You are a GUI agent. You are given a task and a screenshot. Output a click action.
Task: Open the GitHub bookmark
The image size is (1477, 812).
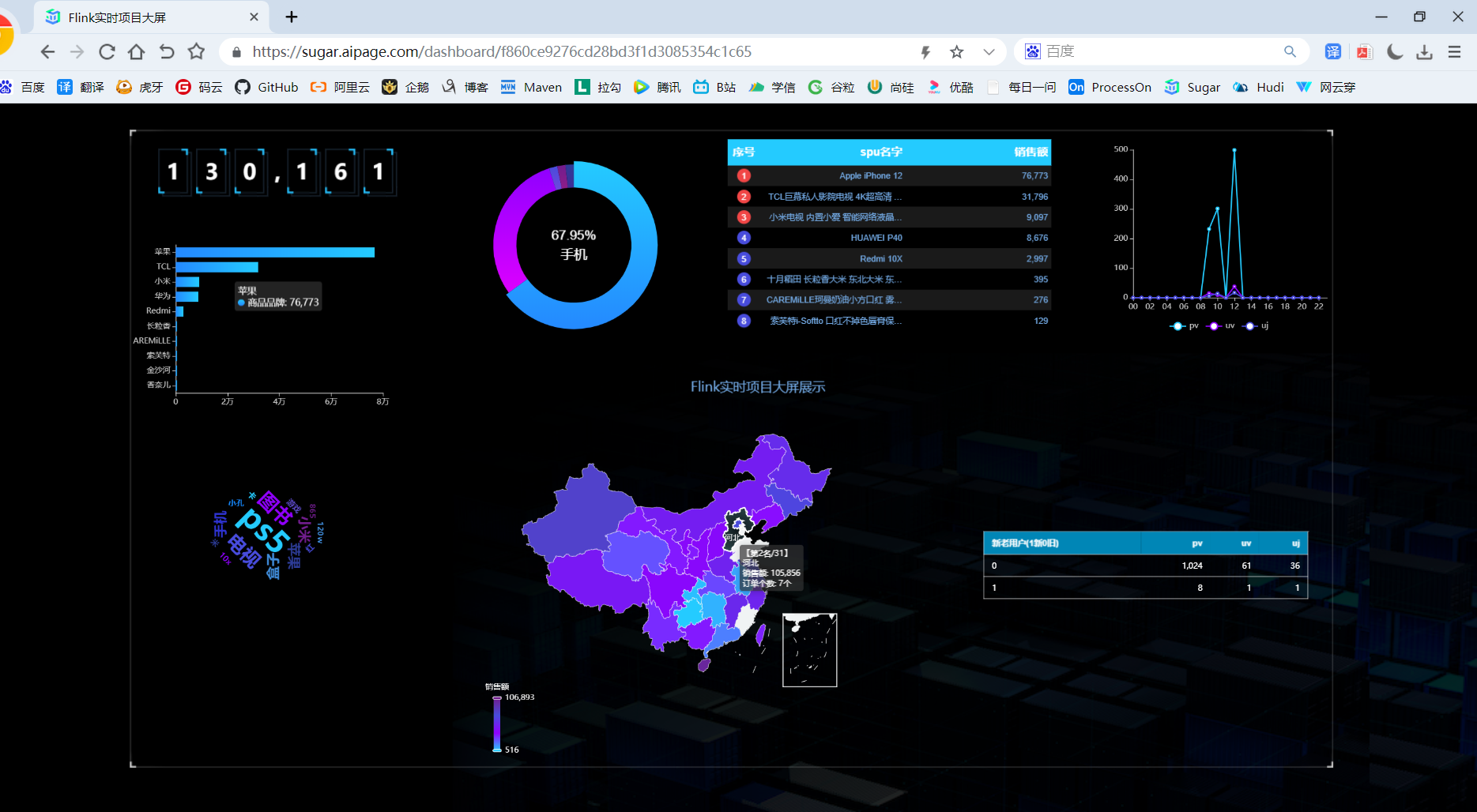pos(266,87)
